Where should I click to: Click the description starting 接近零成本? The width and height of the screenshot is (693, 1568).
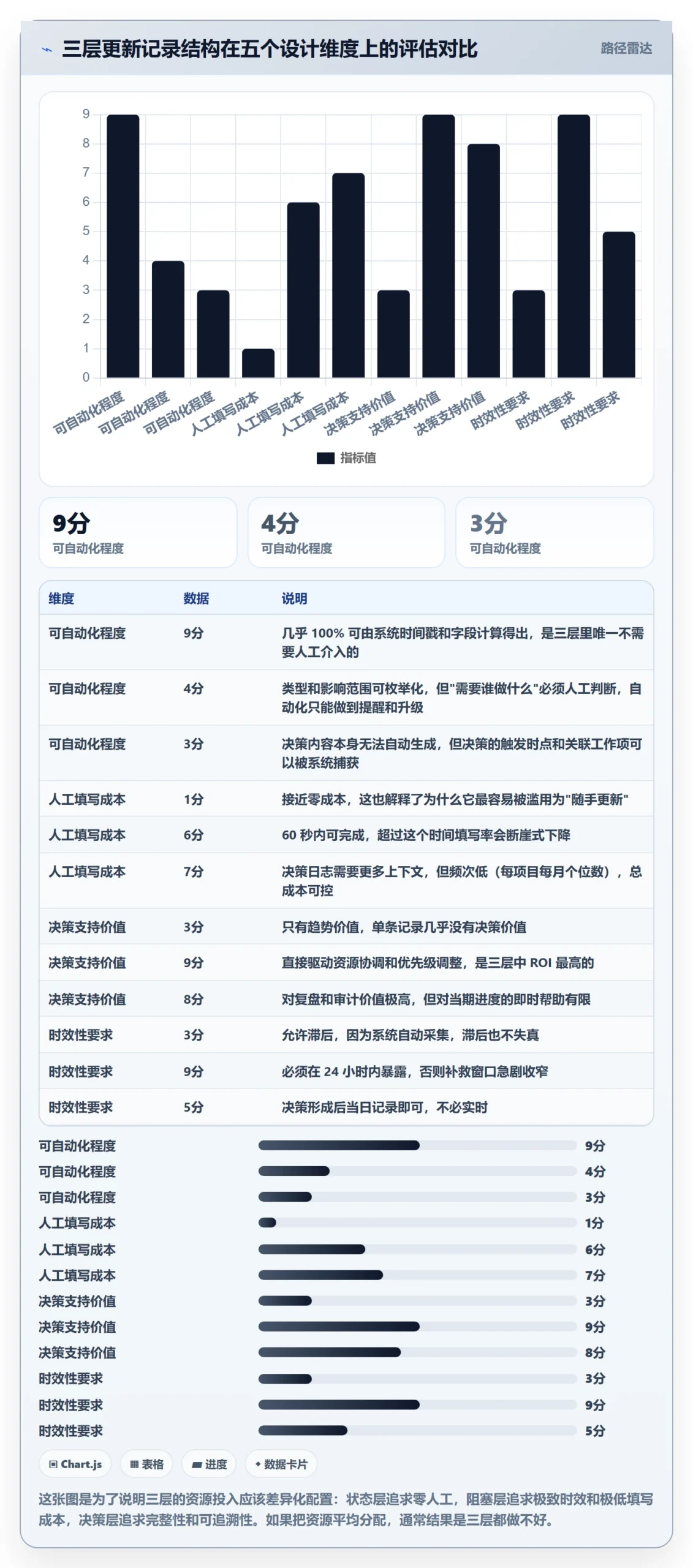coord(455,799)
